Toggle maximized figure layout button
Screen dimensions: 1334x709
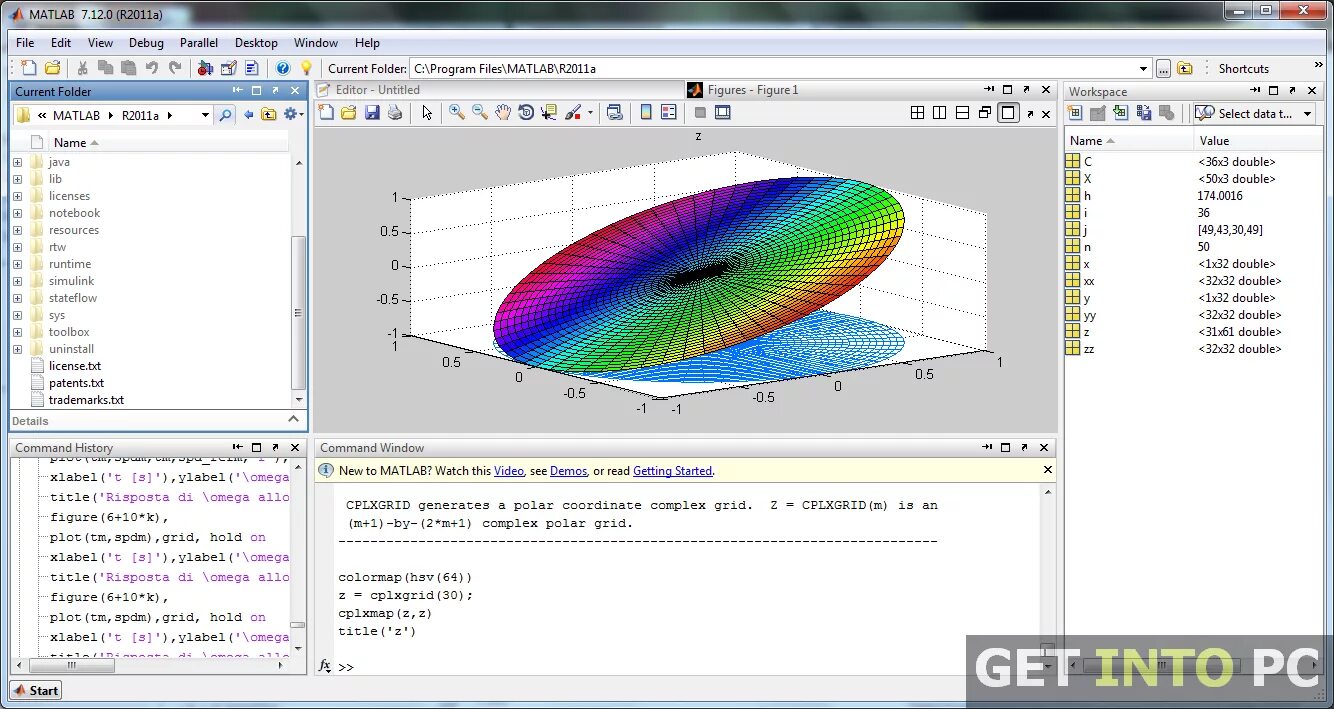(x=1008, y=112)
